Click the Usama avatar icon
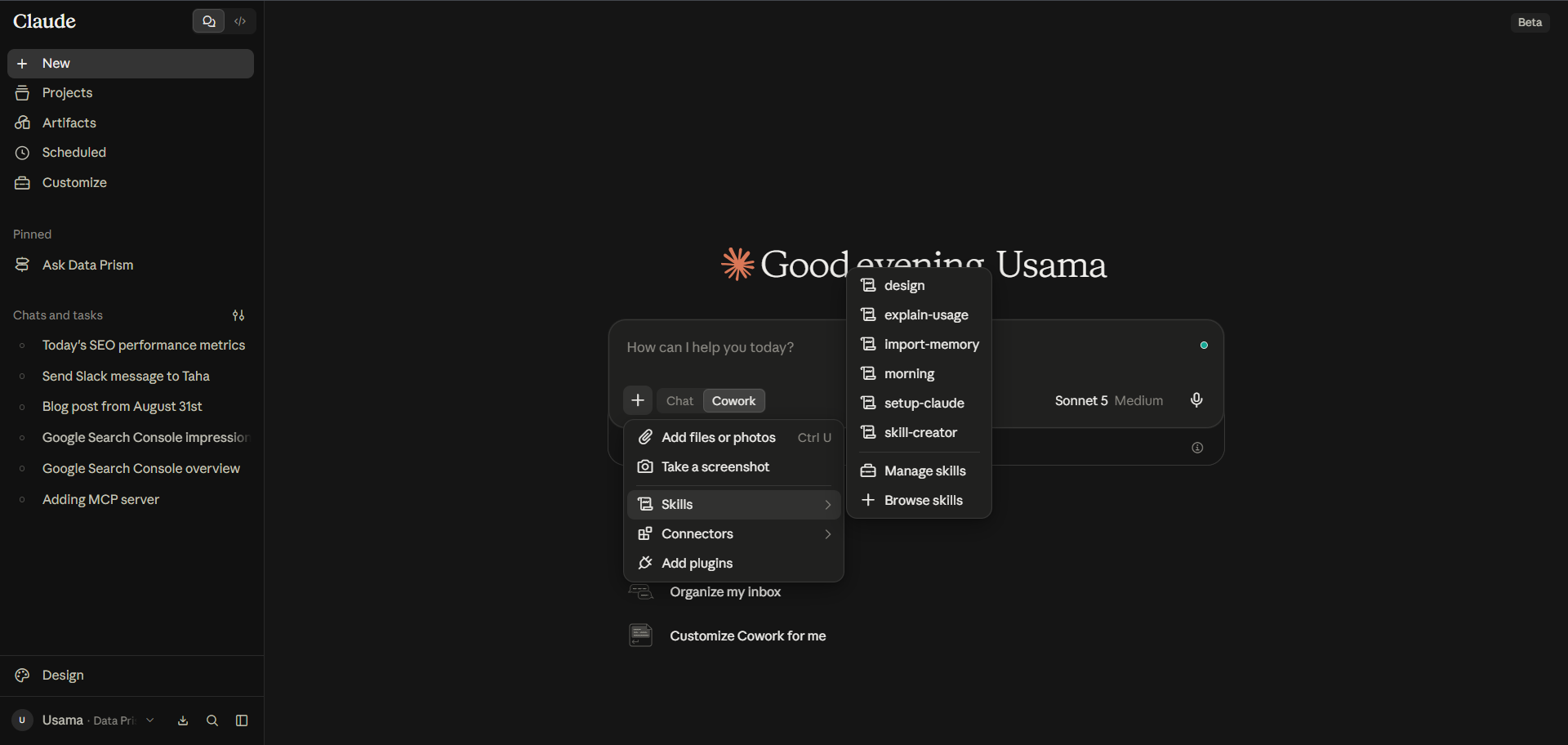The image size is (1568, 745). 22,720
